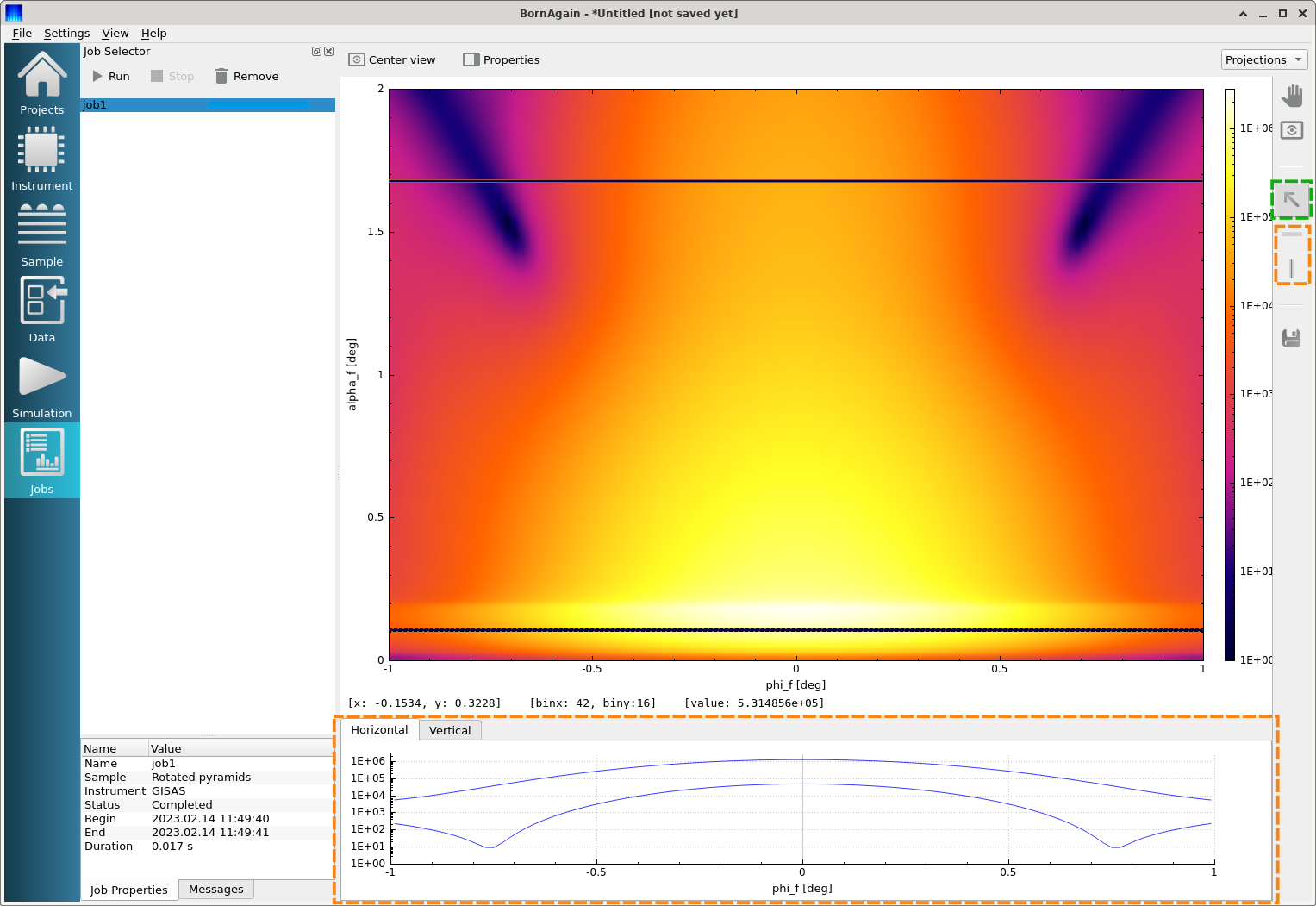Click the intensity color scale bar
This screenshot has width=1316, height=906.
coord(1230,374)
